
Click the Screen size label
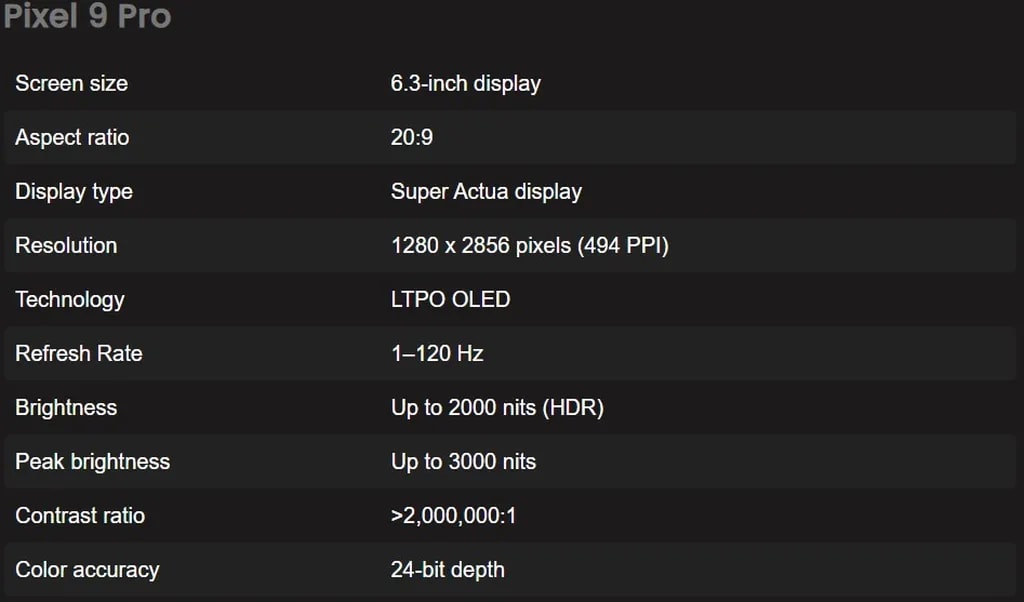(x=71, y=84)
